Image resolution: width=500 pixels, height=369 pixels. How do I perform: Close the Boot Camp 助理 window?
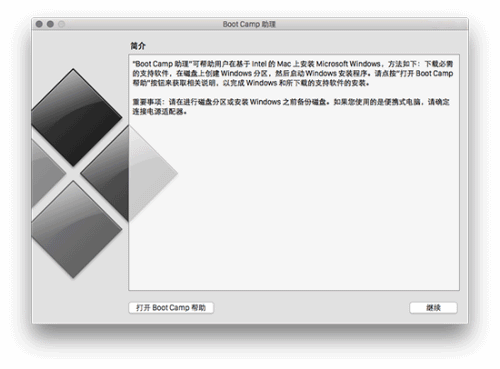click(39, 24)
